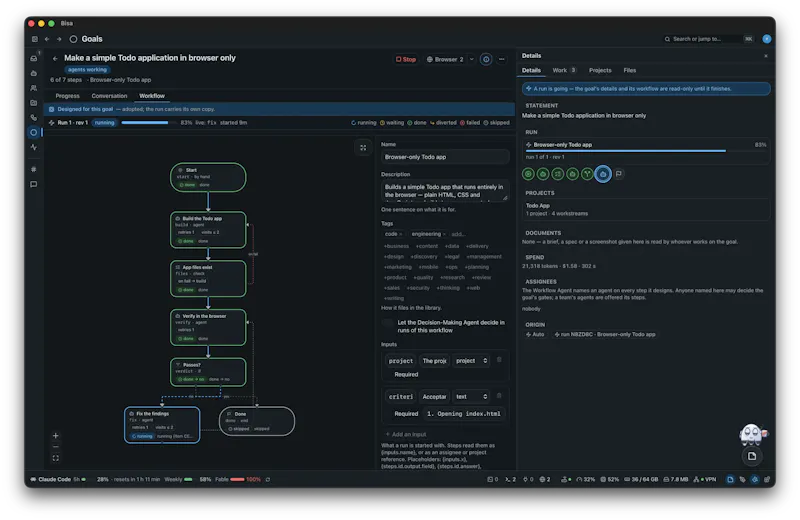Click the document button under the ghost mascot
Screen dimensions: 800x520
tap(752, 456)
